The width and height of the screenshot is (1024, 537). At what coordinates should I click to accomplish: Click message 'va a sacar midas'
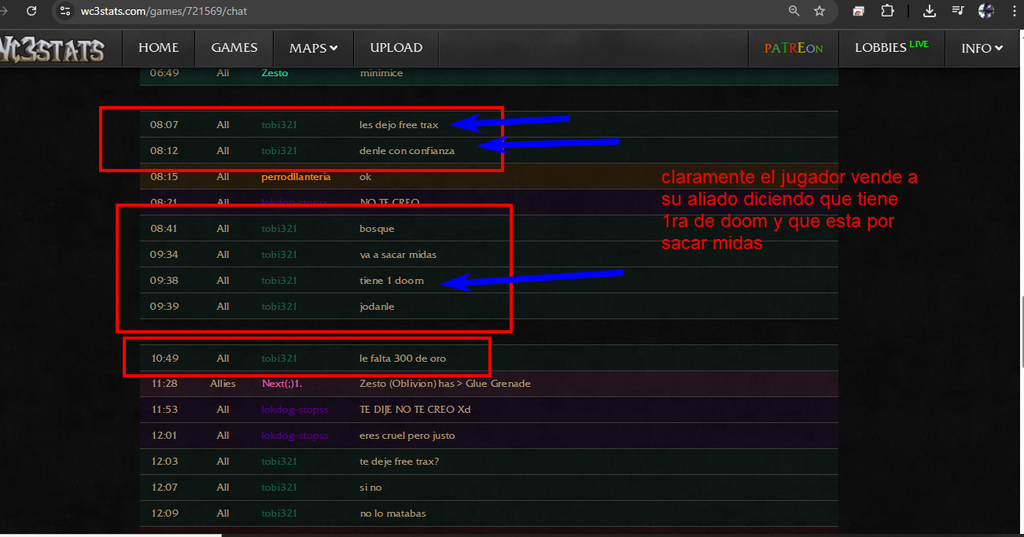(398, 255)
